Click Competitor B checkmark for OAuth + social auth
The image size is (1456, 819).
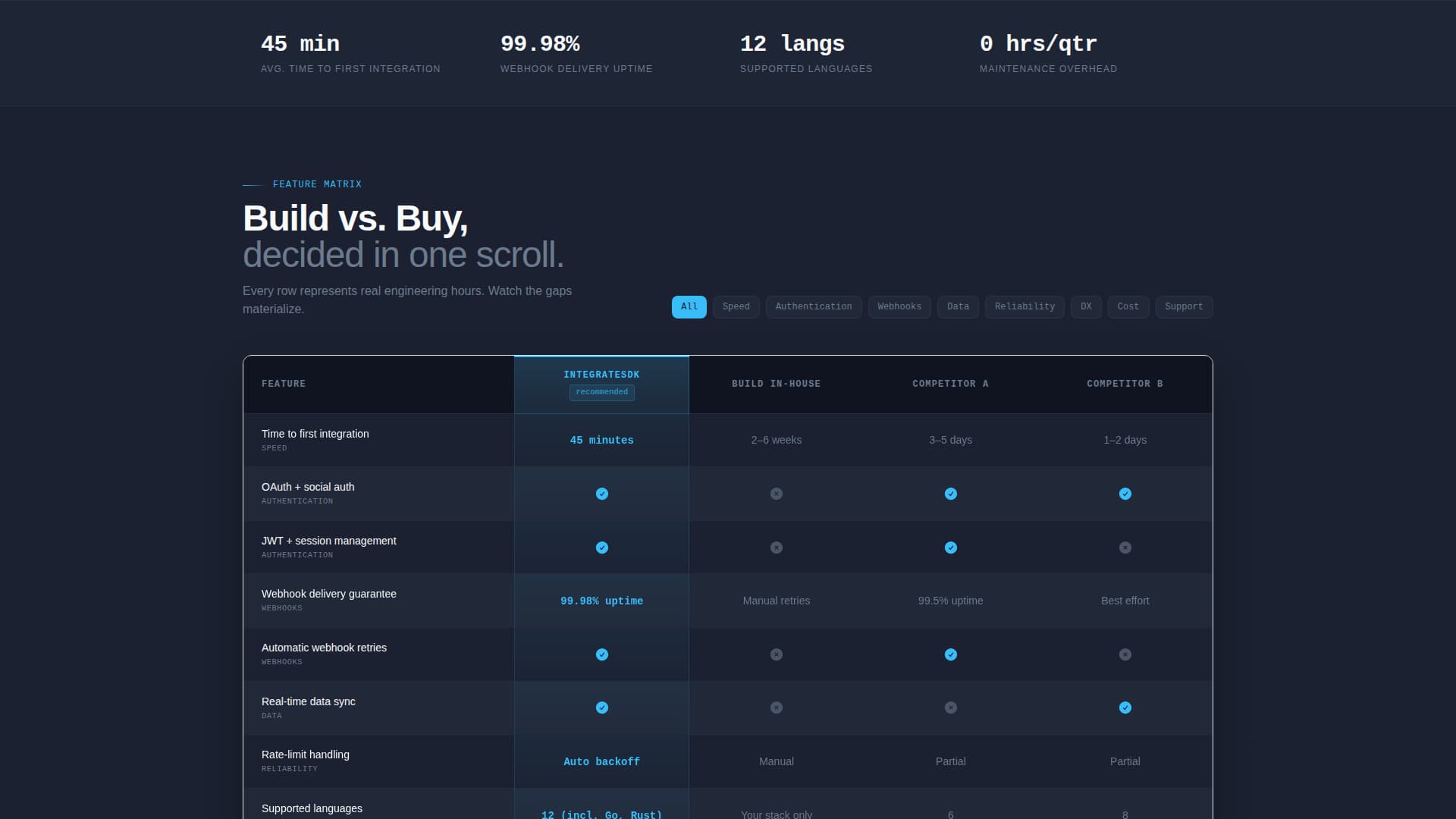coord(1125,494)
